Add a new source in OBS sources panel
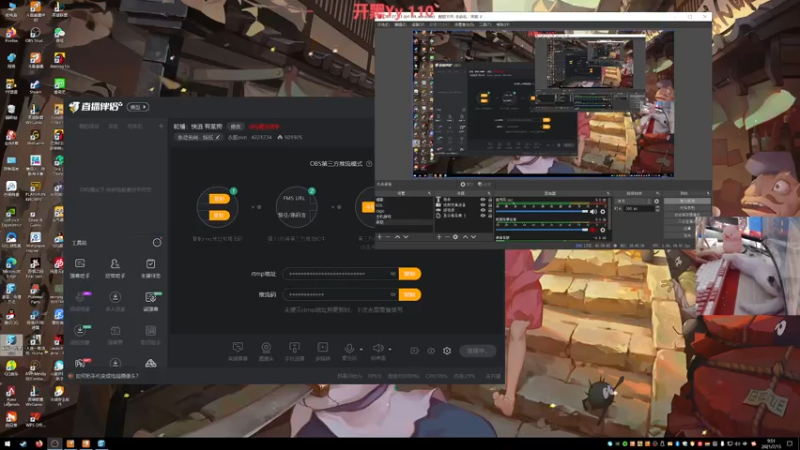Image resolution: width=800 pixels, height=450 pixels. click(x=439, y=237)
